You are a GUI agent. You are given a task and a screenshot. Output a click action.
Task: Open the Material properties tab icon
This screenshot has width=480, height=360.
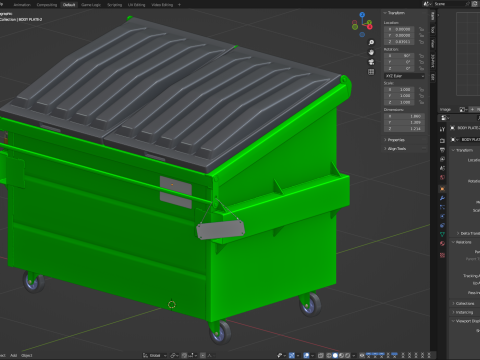click(442, 244)
